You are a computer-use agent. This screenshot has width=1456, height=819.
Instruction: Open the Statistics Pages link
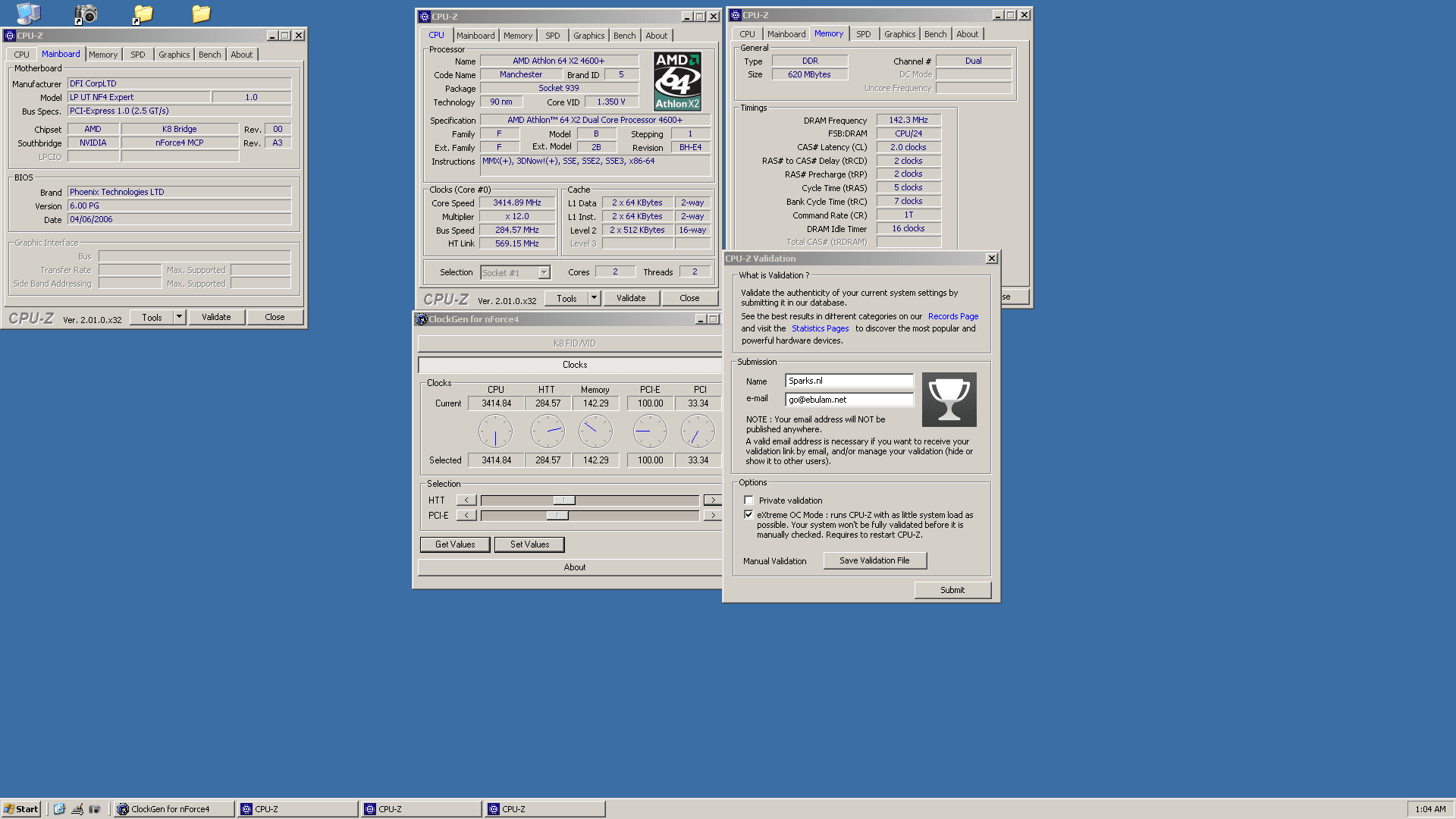(820, 328)
